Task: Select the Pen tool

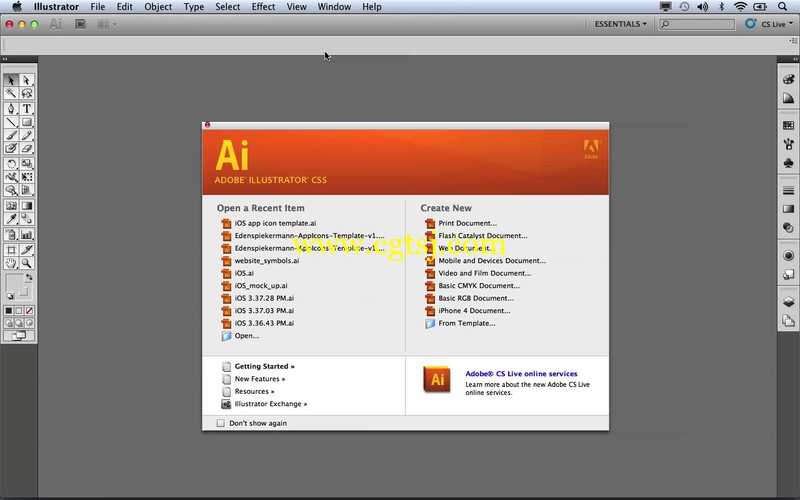Action: pos(11,109)
